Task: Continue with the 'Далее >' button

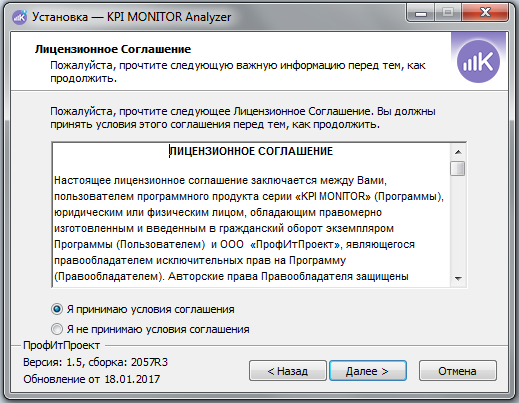Action: tap(368, 371)
